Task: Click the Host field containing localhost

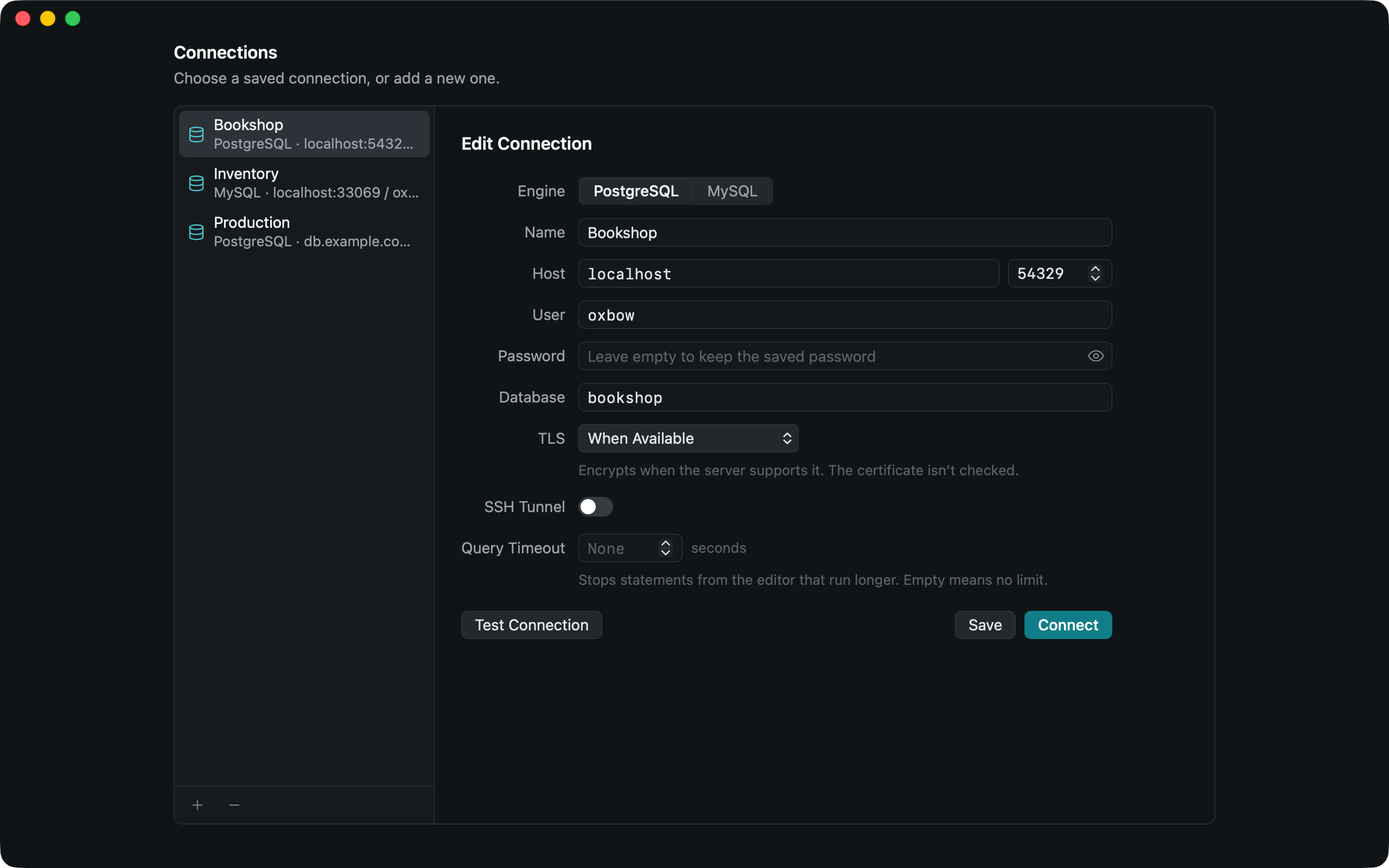Action: coord(788,273)
